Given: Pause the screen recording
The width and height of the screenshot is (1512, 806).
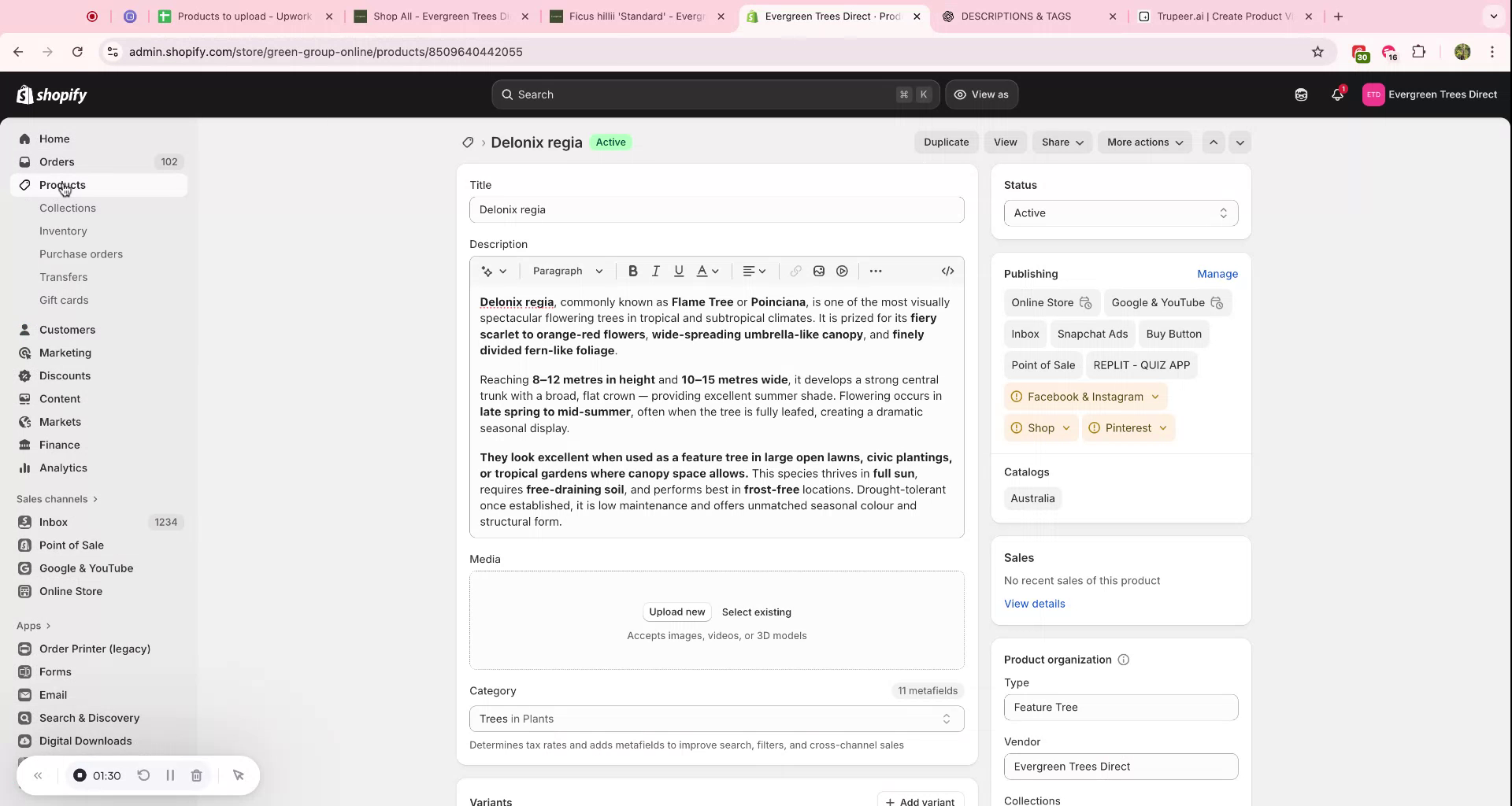Looking at the screenshot, I should [170, 775].
